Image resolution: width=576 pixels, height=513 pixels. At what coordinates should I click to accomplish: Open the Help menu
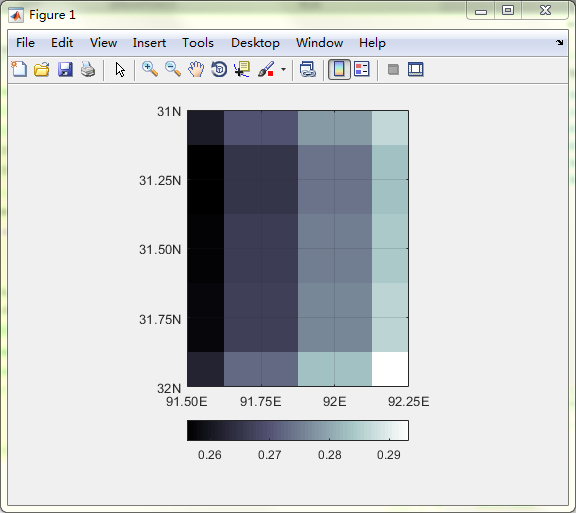click(x=372, y=43)
